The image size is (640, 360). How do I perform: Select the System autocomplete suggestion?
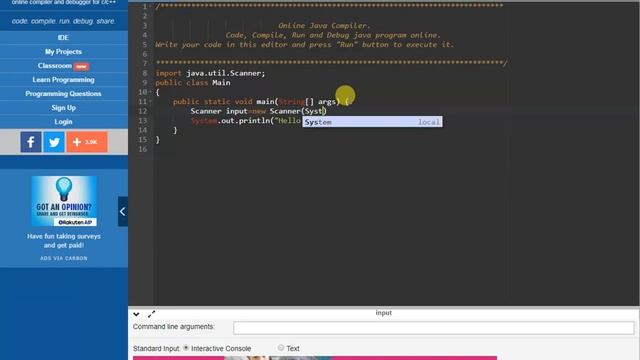pos(372,122)
